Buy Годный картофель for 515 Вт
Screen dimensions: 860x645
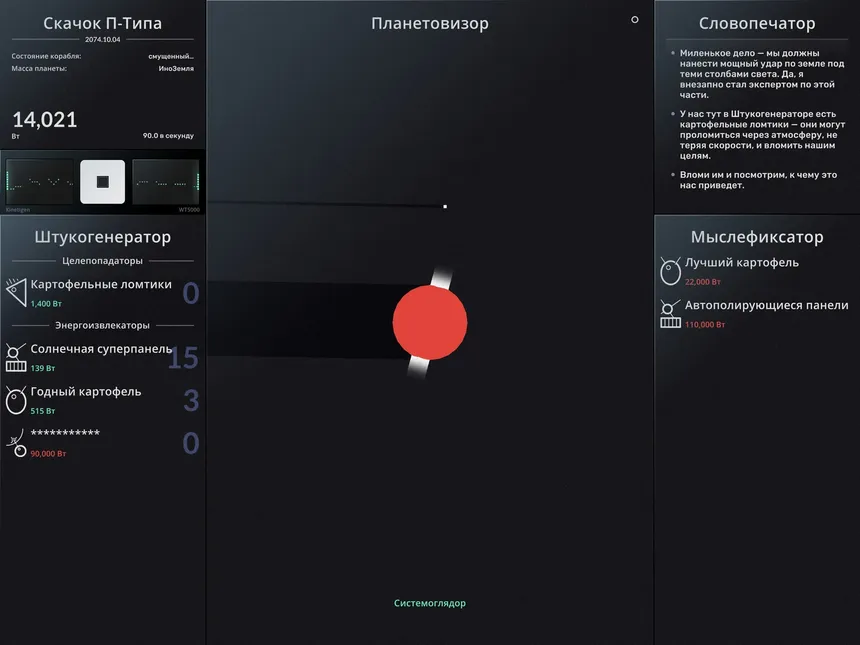(103, 400)
